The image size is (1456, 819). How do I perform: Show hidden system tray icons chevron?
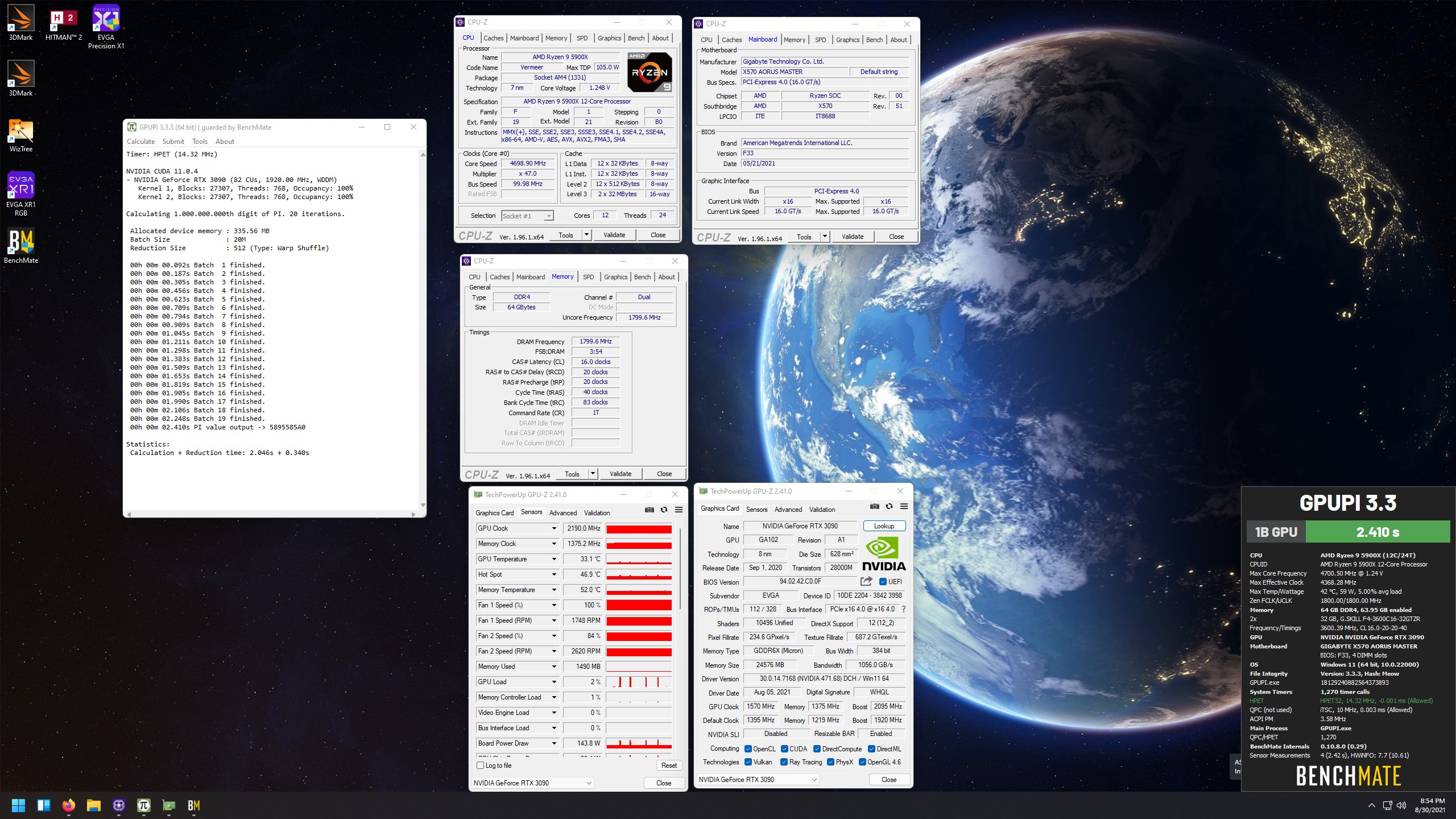1371,805
